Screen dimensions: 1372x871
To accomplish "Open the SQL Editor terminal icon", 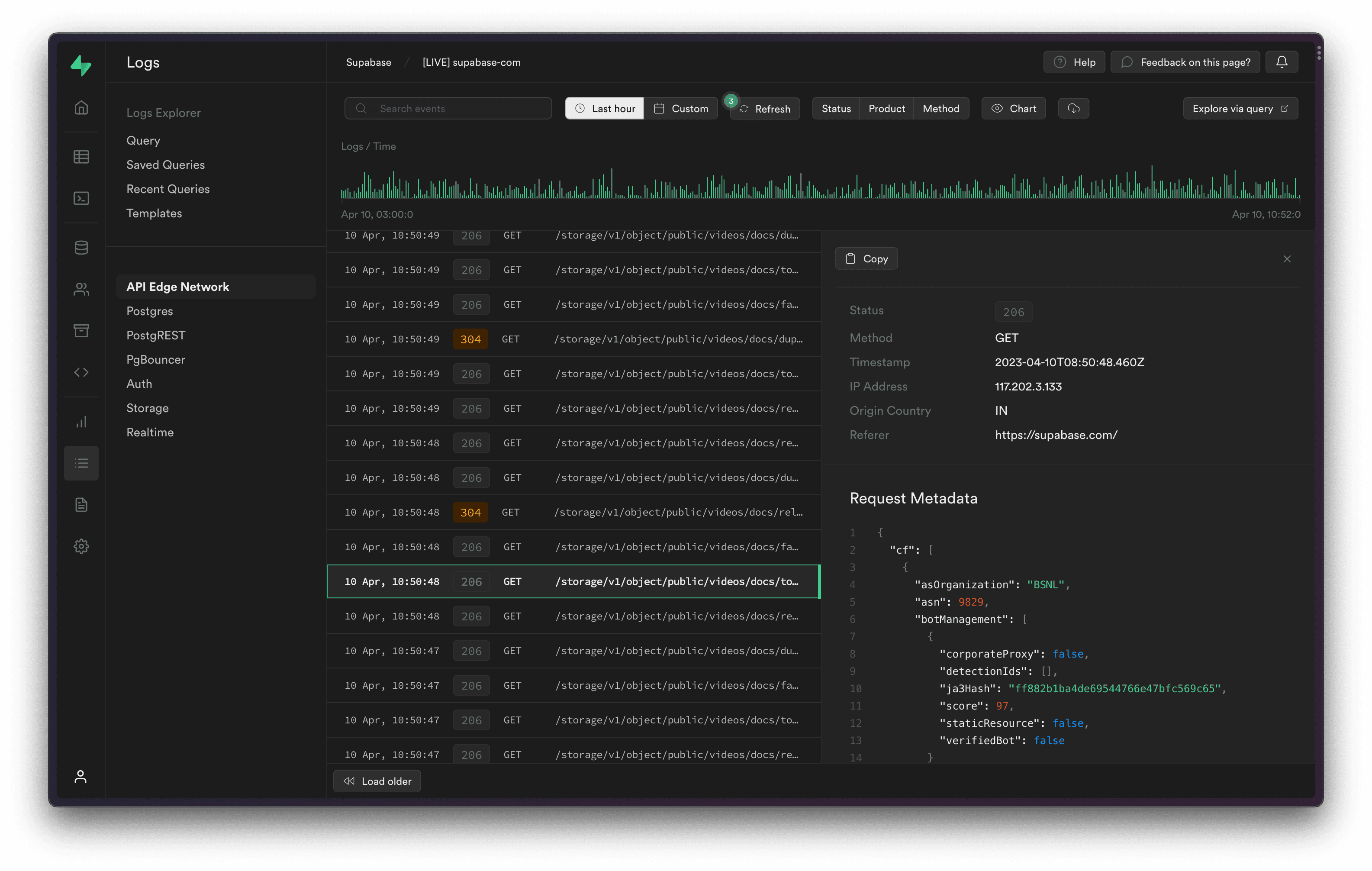I will tap(81, 198).
